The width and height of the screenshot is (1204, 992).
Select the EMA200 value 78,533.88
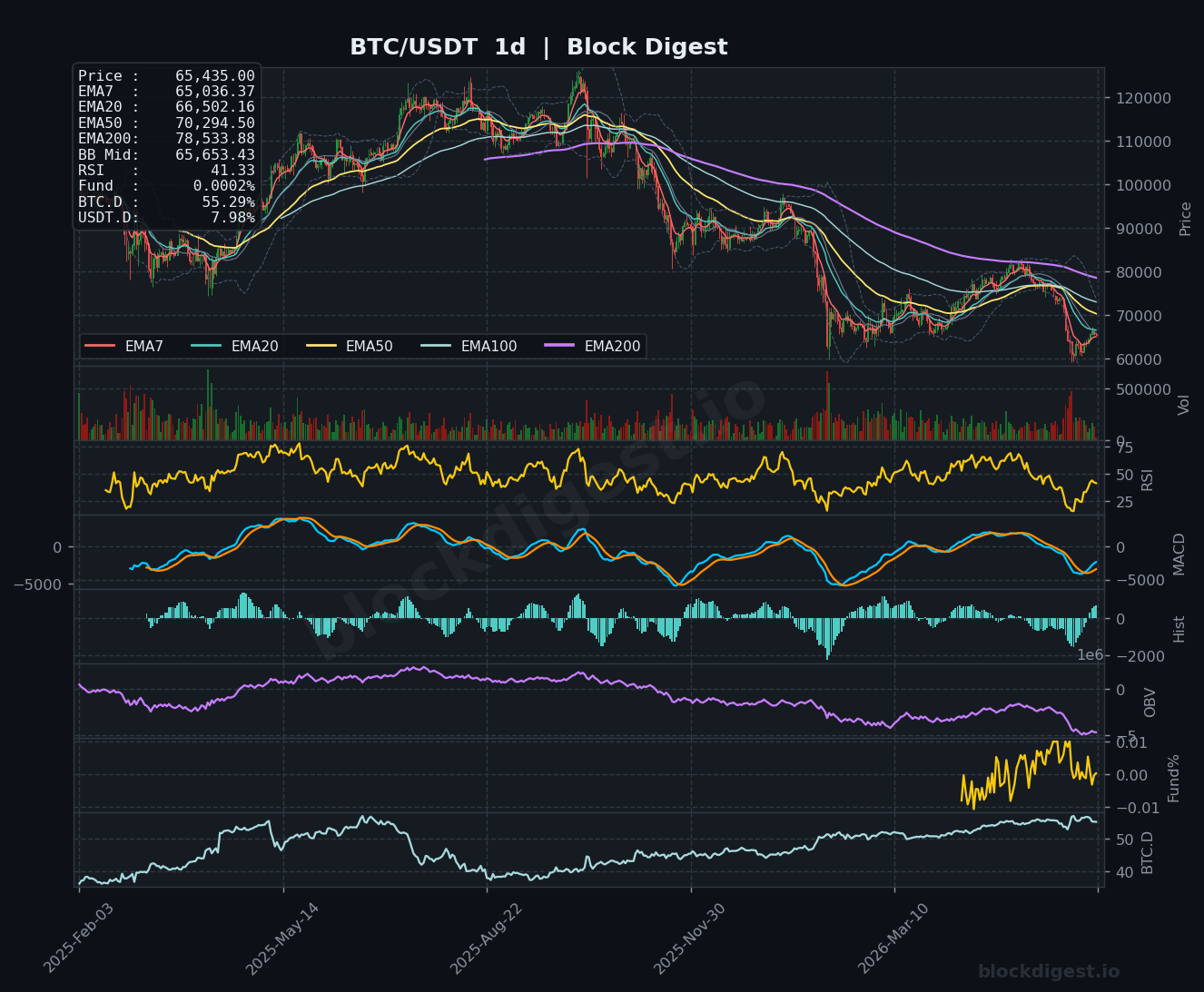(x=215, y=139)
